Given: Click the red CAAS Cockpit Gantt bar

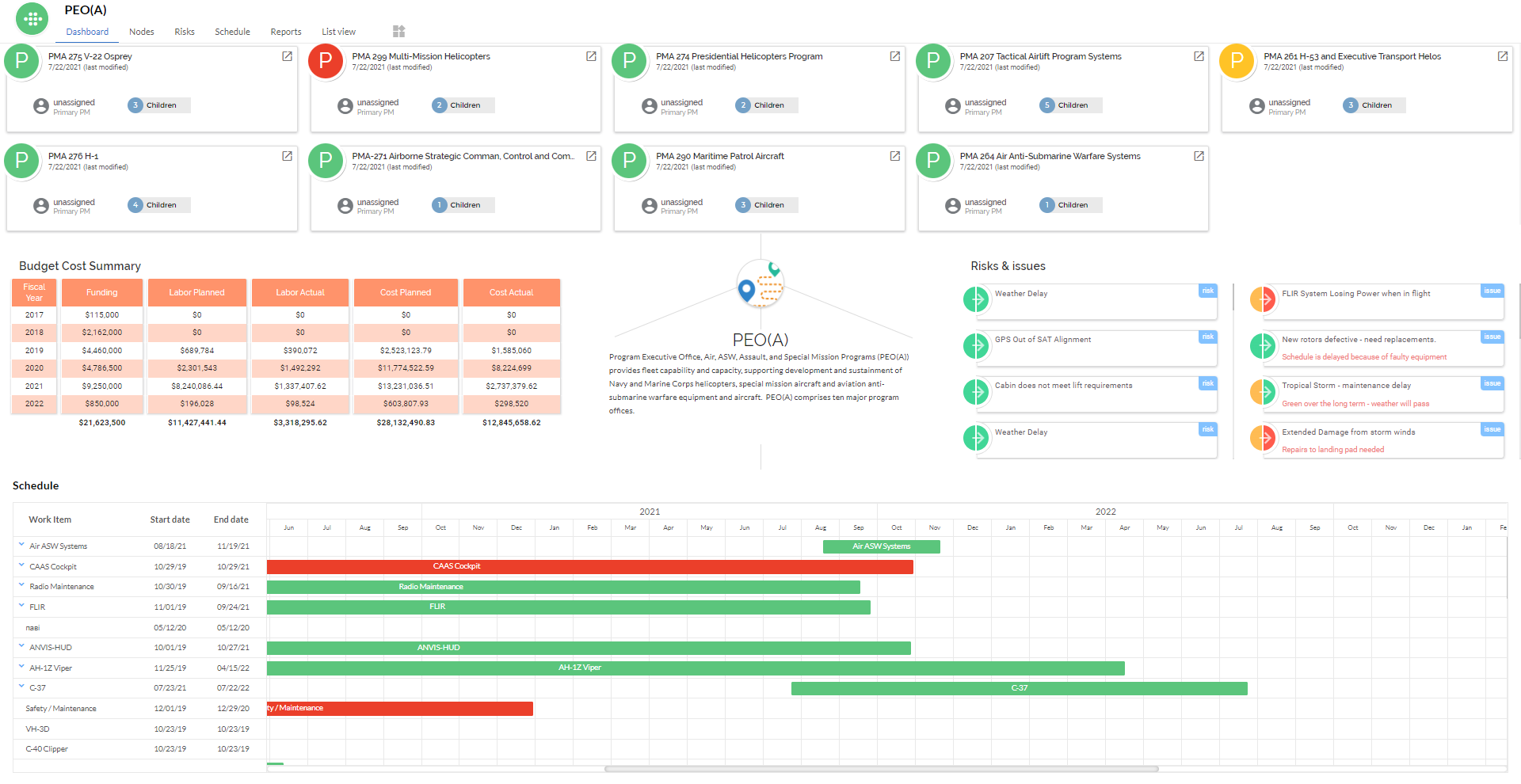Looking at the screenshot, I should click(589, 567).
